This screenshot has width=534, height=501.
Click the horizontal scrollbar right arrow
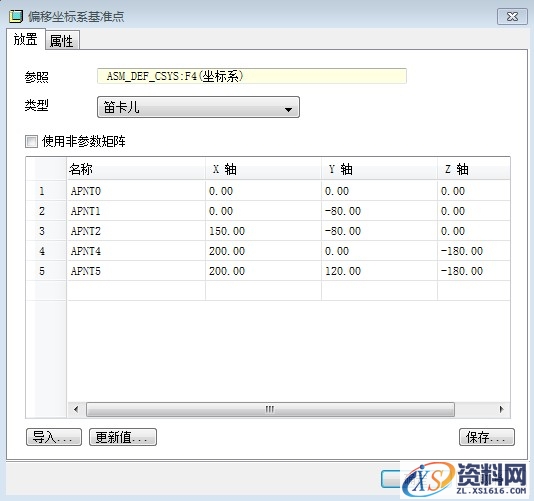(x=501, y=409)
